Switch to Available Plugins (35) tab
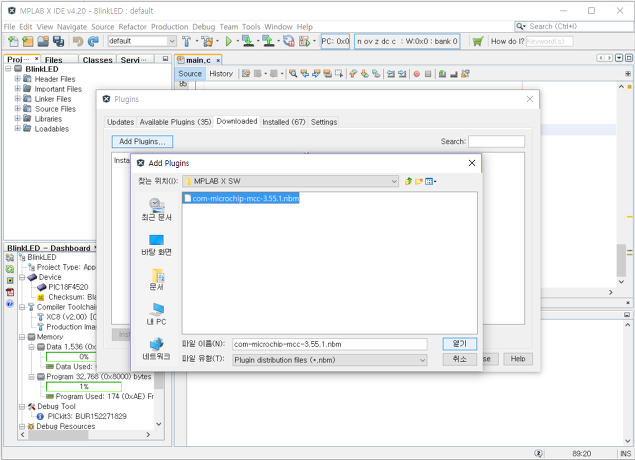This screenshot has height=460, width=635. coord(175,122)
